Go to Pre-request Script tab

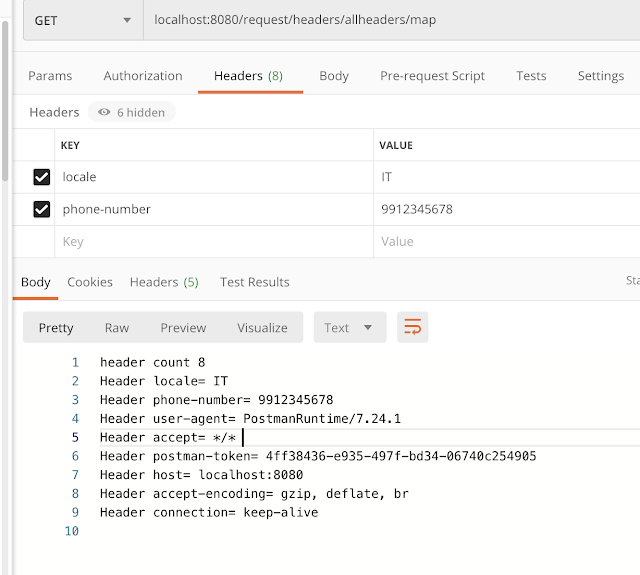(x=432, y=76)
